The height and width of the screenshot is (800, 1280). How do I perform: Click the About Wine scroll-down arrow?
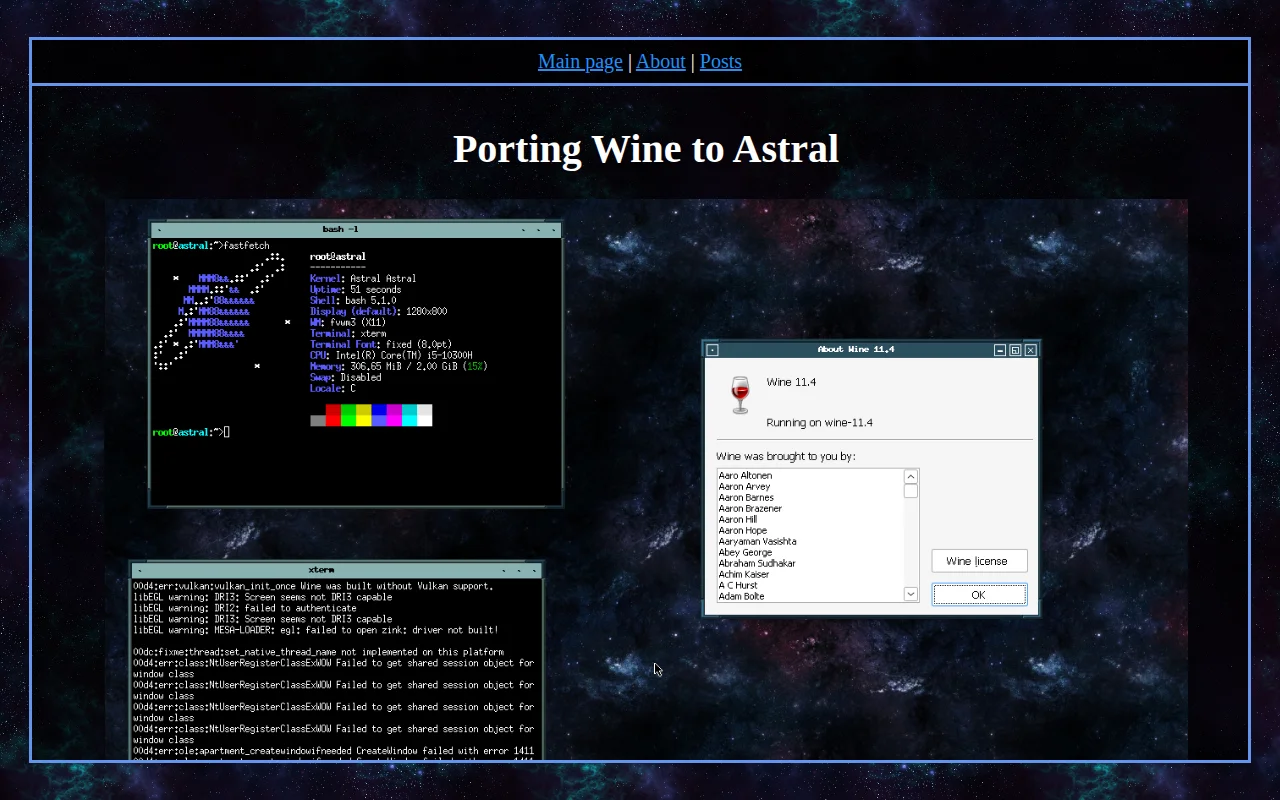coord(911,594)
